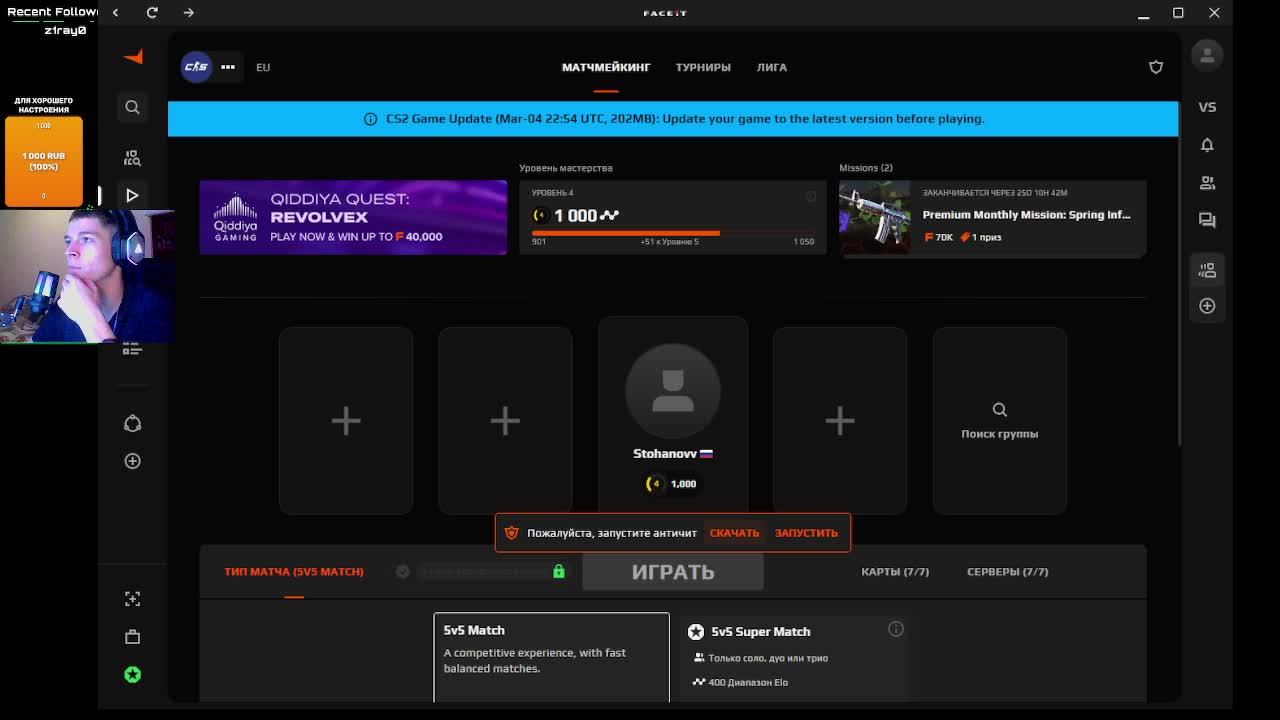
Task: Show info for 5v5 Super Match
Action: click(x=896, y=629)
